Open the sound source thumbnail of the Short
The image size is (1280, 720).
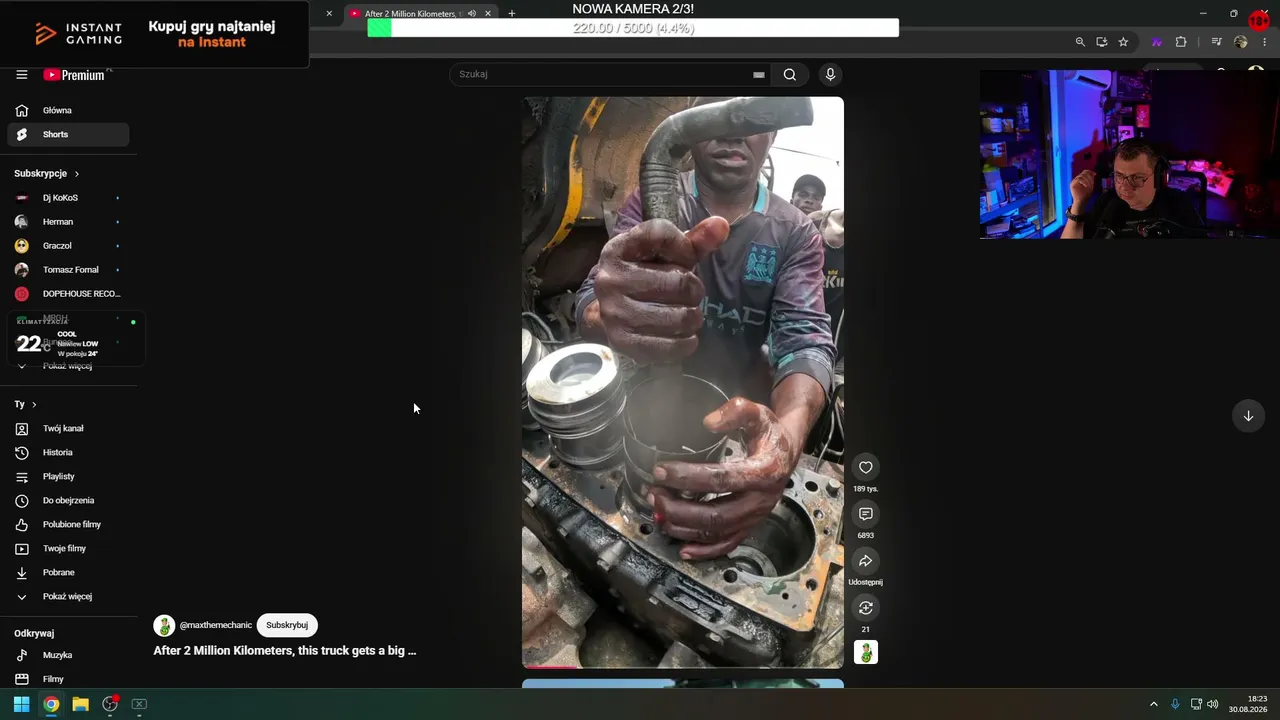coord(866,652)
